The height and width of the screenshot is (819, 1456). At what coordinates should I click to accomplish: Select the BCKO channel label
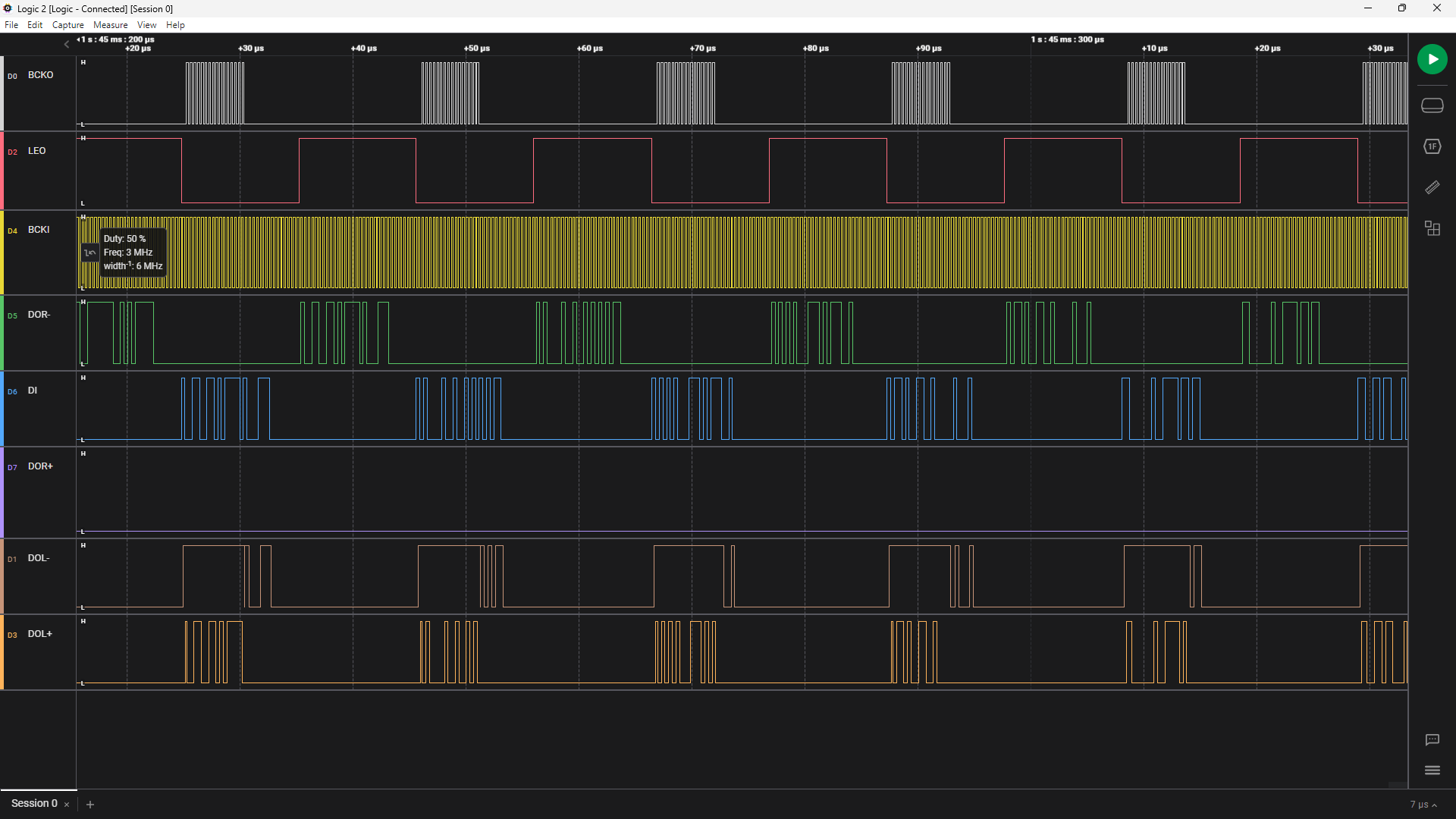(x=41, y=75)
